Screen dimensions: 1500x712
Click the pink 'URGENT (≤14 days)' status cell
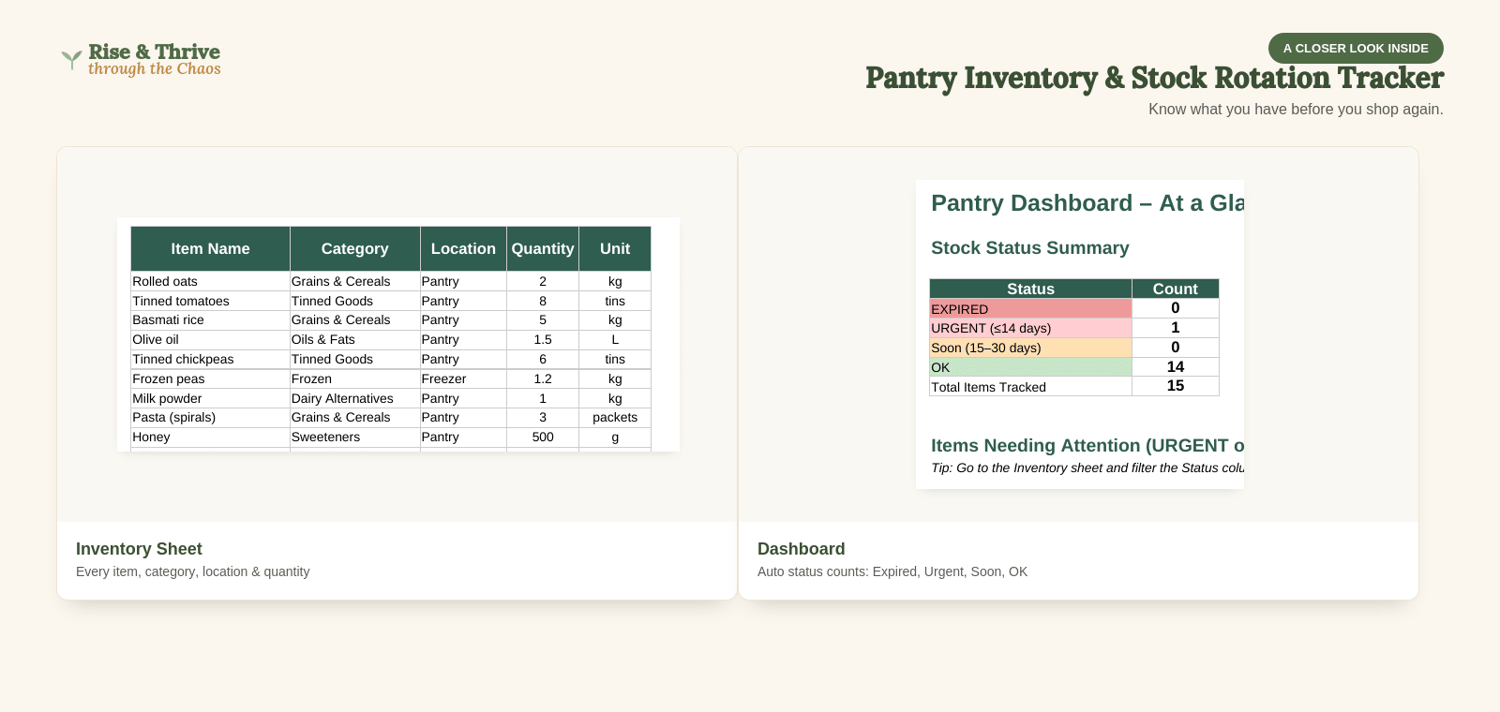pos(1030,328)
